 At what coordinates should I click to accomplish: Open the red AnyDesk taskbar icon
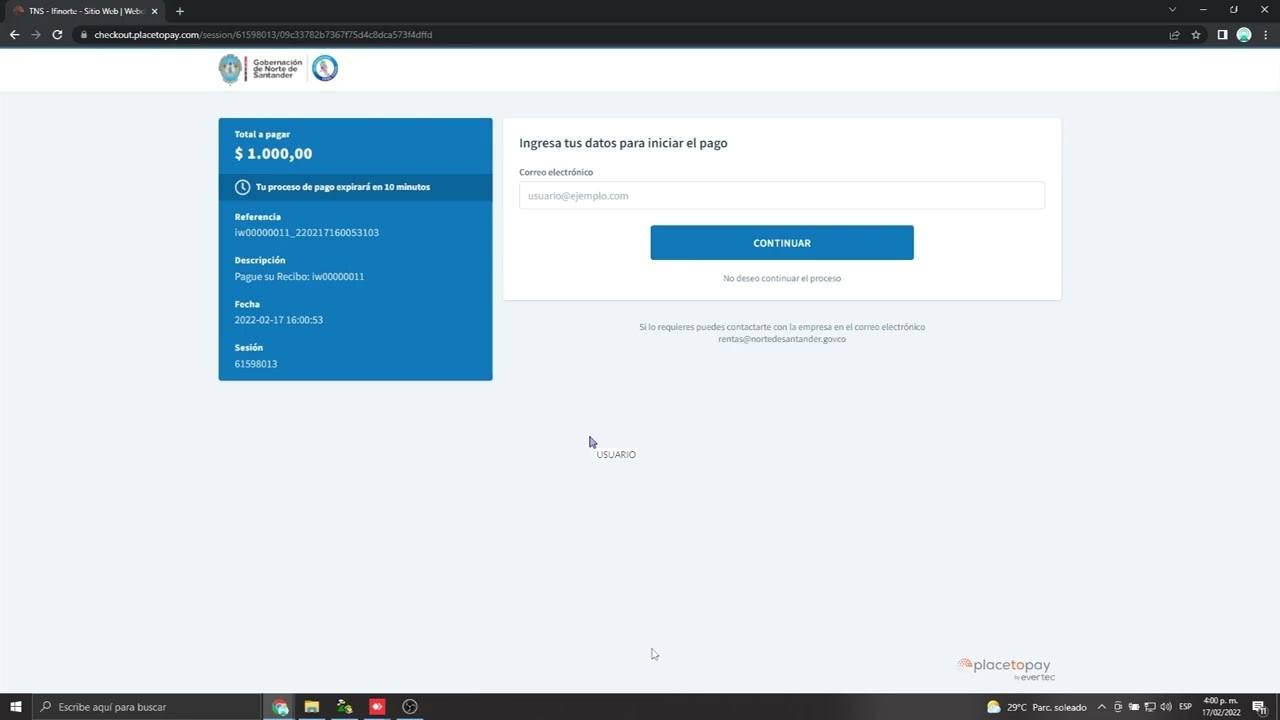pyautogui.click(x=377, y=707)
